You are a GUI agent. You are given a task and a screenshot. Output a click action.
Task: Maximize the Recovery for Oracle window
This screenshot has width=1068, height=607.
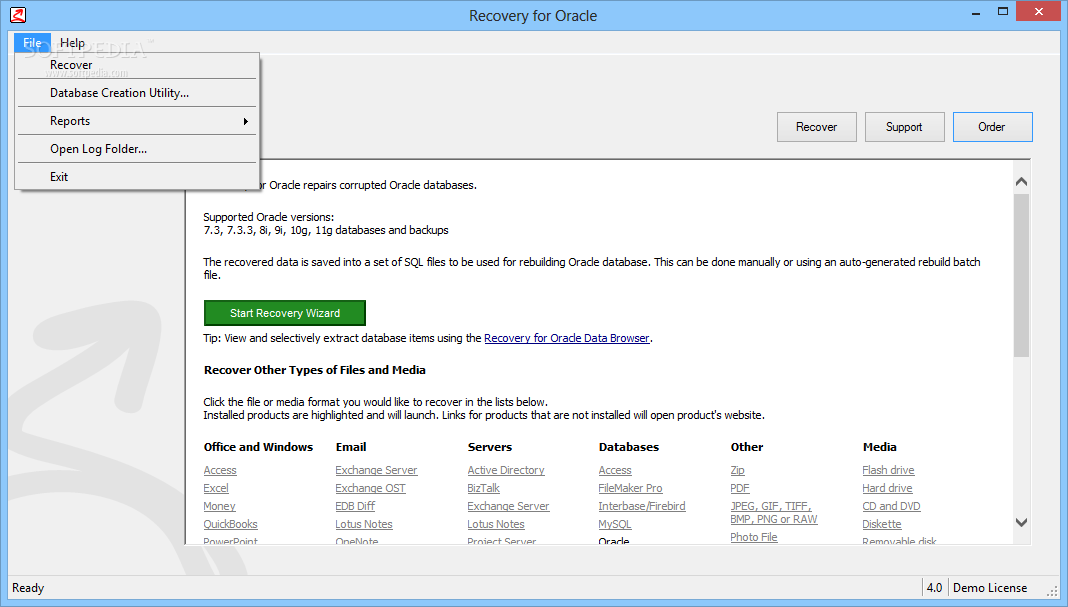tap(1003, 12)
